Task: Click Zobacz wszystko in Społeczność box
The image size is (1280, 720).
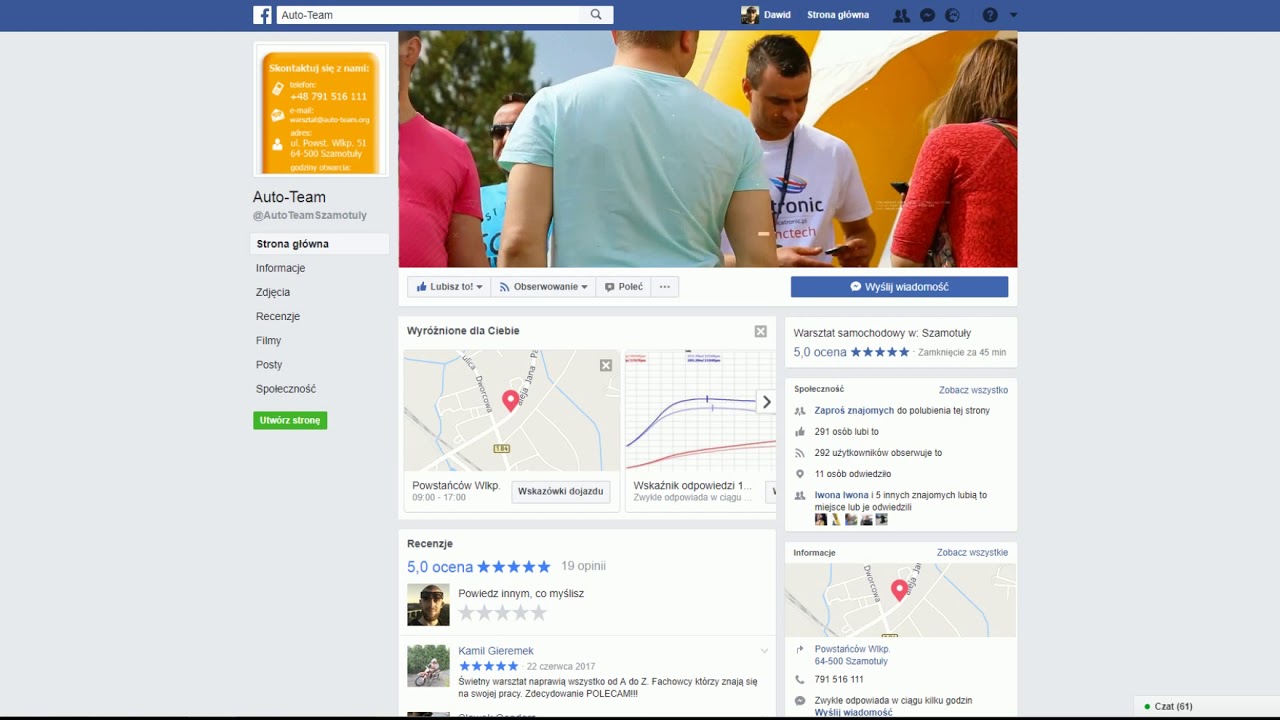Action: pyautogui.click(x=973, y=390)
